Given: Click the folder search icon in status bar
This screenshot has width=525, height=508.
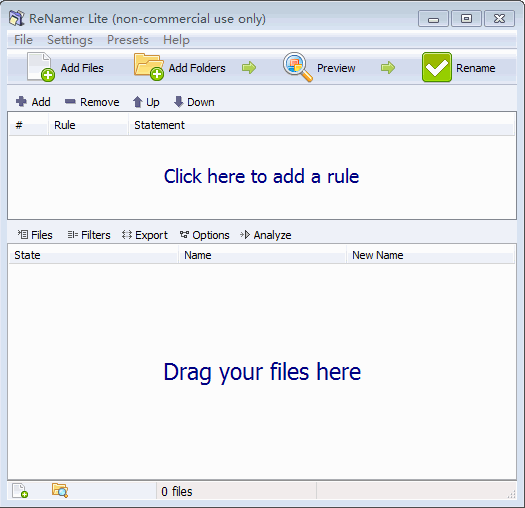Looking at the screenshot, I should pyautogui.click(x=60, y=491).
